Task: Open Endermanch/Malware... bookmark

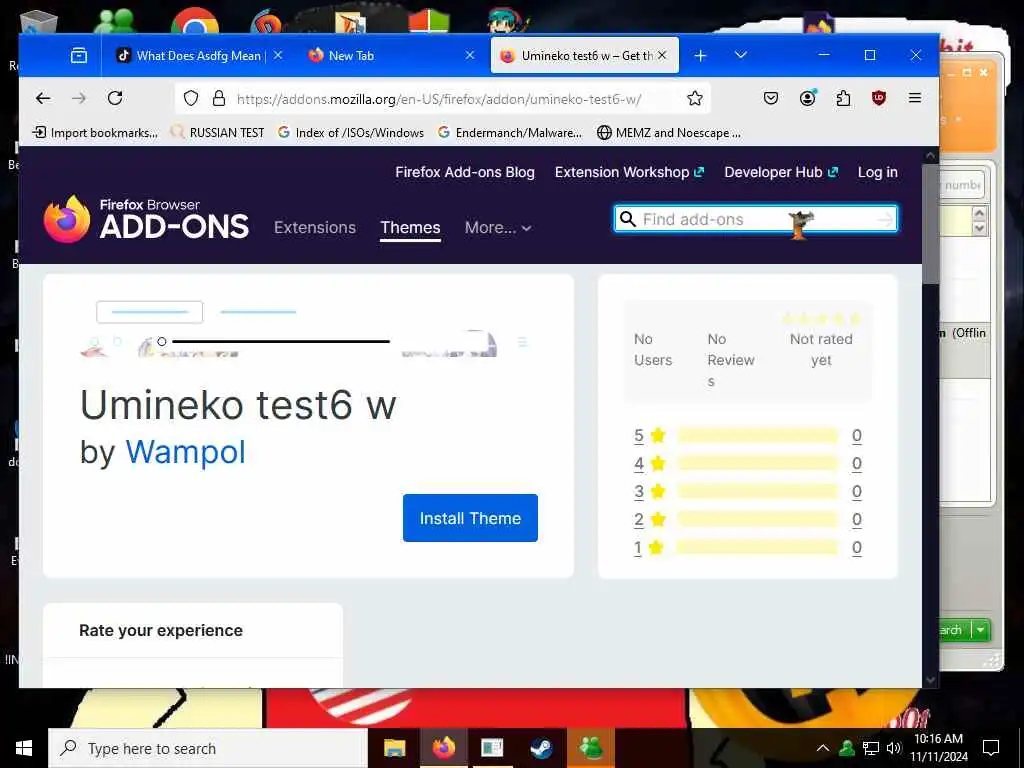Action: 510,133
